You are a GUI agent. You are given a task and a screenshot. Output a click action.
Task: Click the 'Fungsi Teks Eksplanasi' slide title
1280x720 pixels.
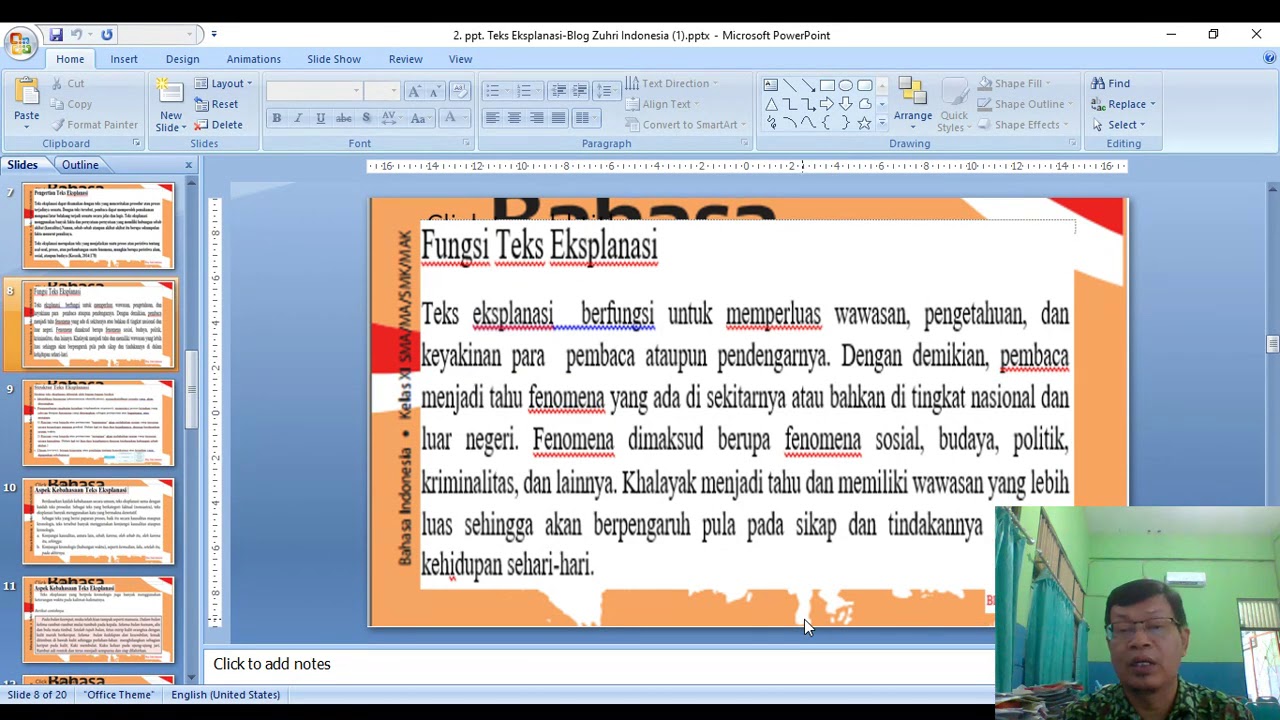[539, 246]
